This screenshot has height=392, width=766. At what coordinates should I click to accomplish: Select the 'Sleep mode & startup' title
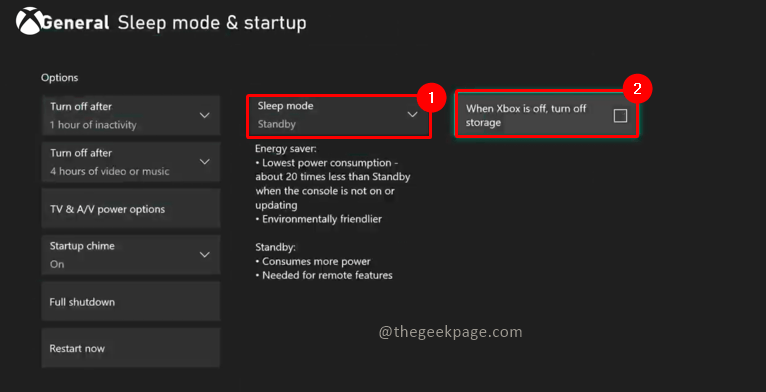(212, 23)
